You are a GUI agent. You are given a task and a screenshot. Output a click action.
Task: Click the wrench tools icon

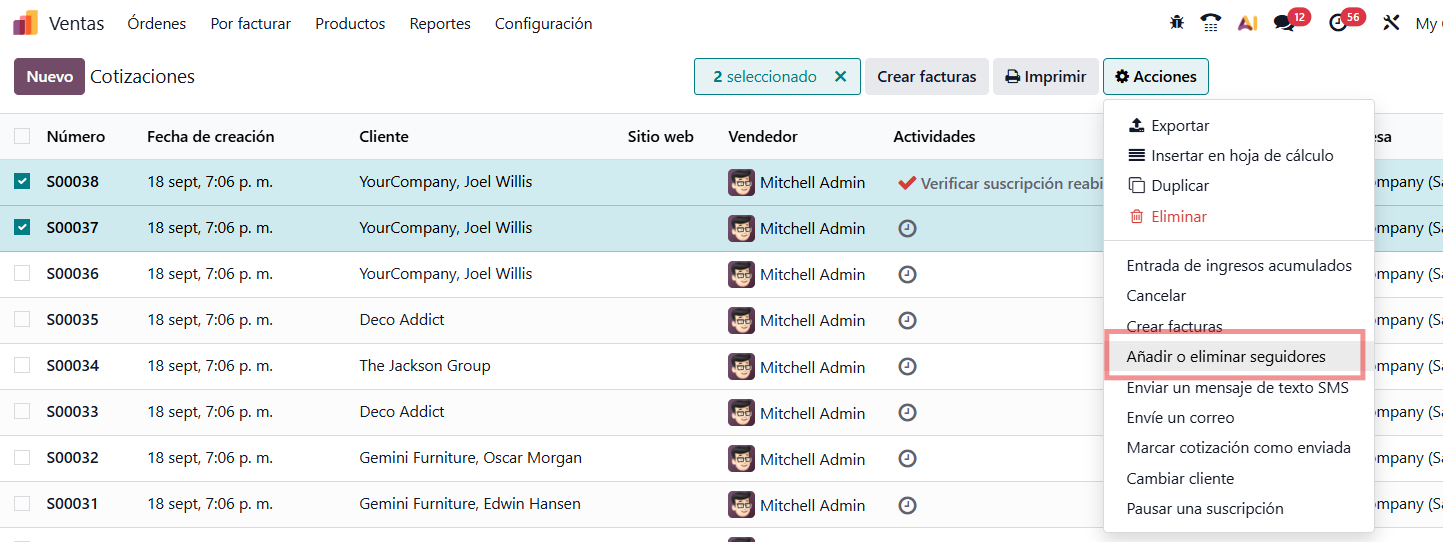1391,23
